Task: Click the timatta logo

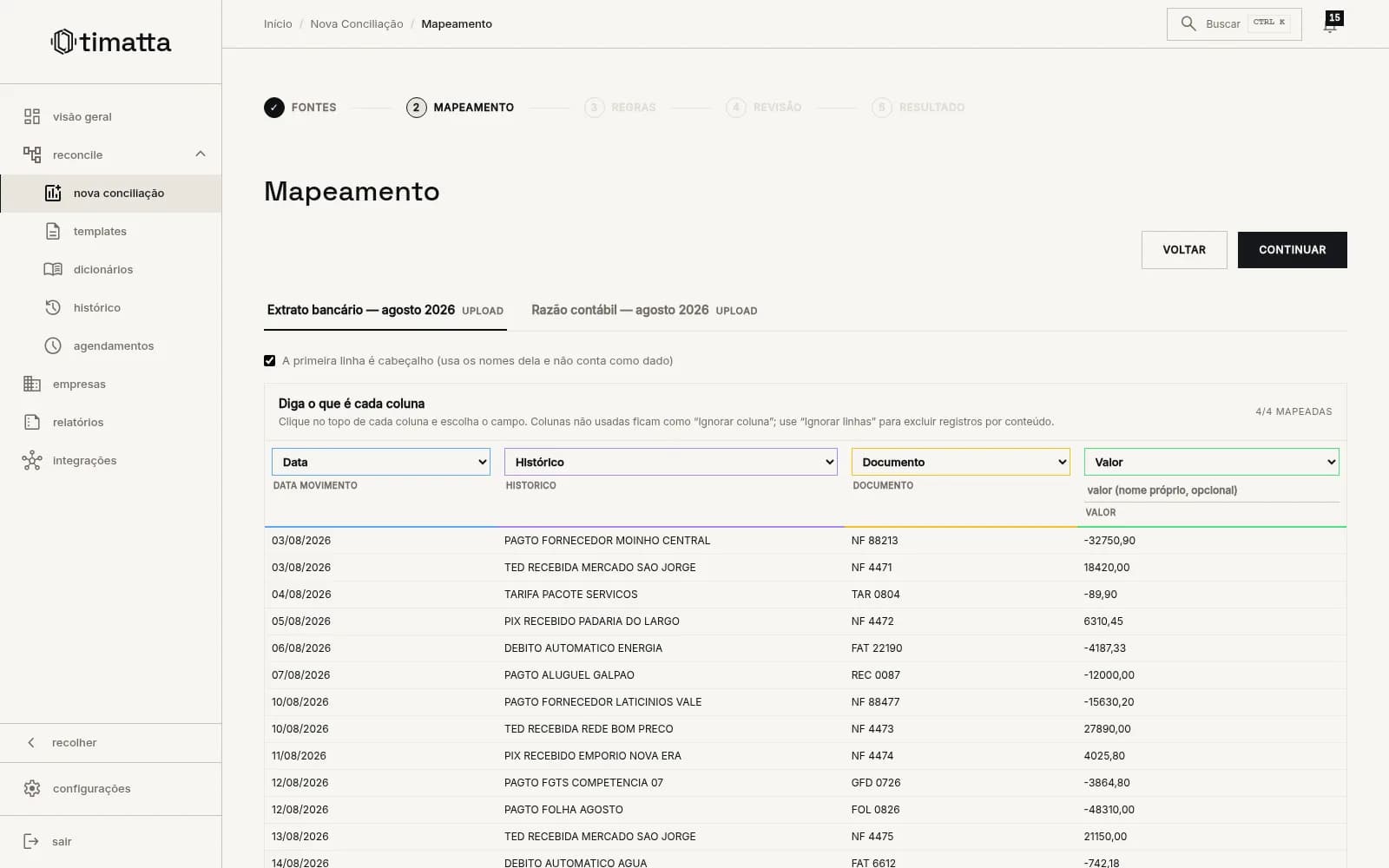Action: [111, 42]
